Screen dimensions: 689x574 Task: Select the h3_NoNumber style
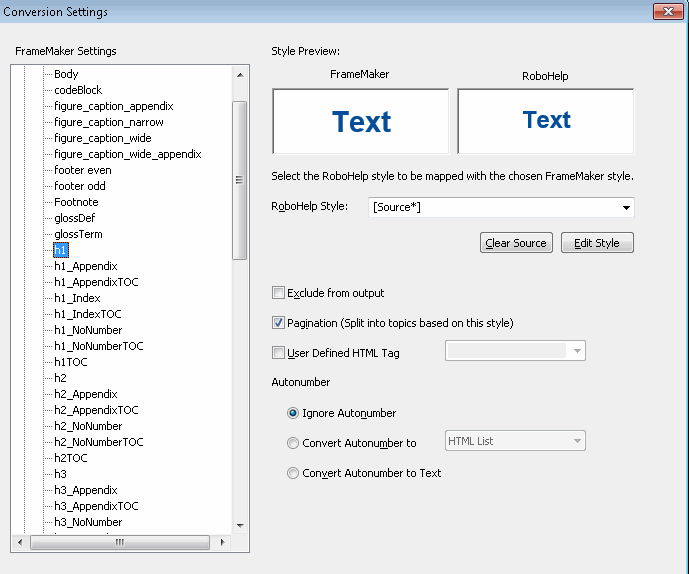tap(88, 522)
